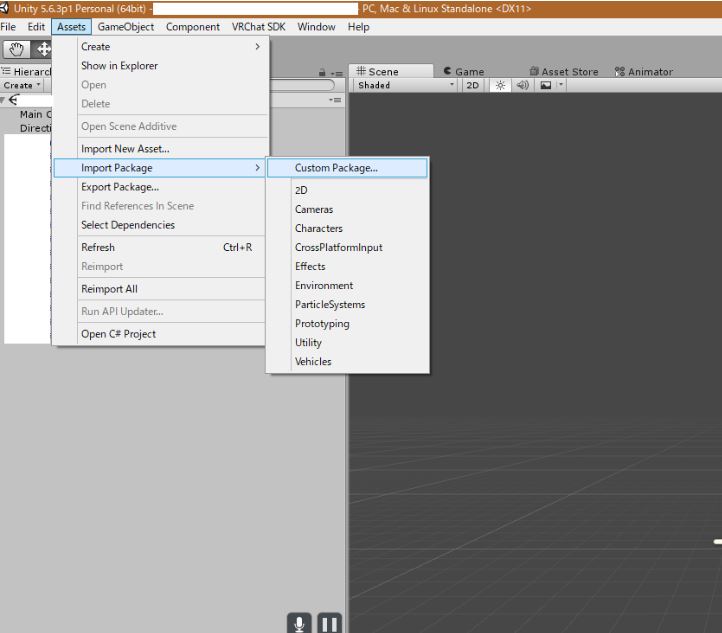Click Import New Asset...

click(x=159, y=149)
